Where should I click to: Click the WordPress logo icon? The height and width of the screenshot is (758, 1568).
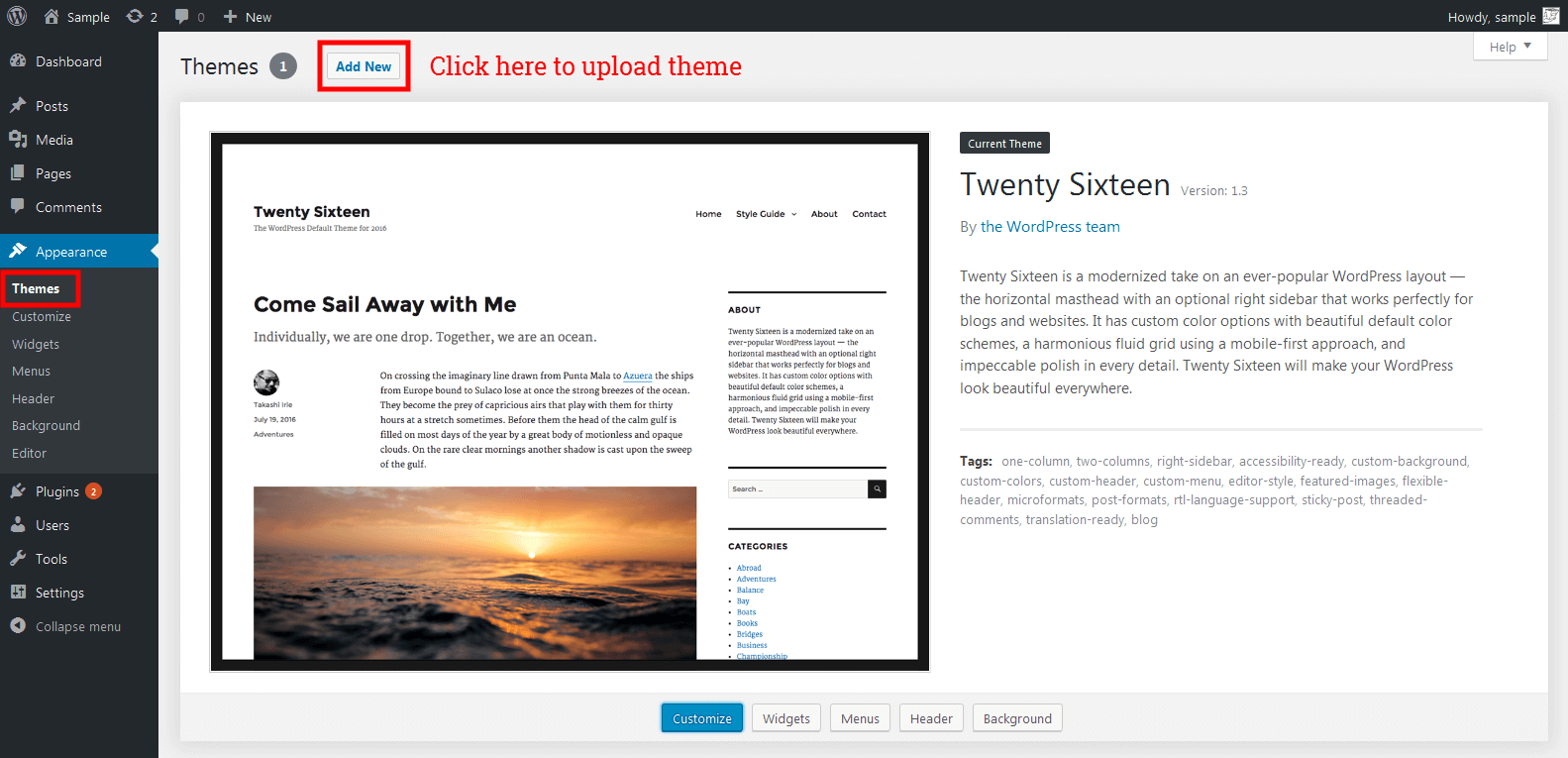(17, 16)
